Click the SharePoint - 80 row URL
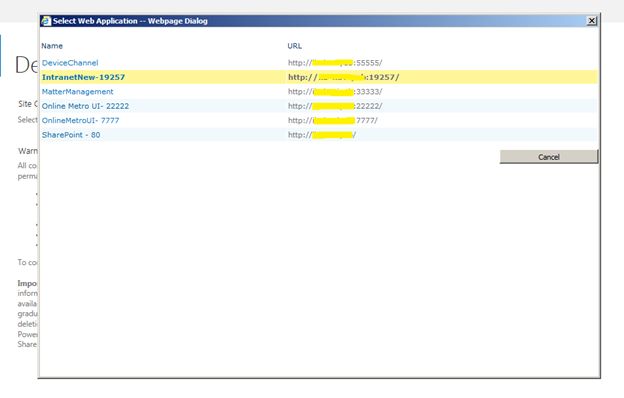The width and height of the screenshot is (624, 398). click(322, 135)
